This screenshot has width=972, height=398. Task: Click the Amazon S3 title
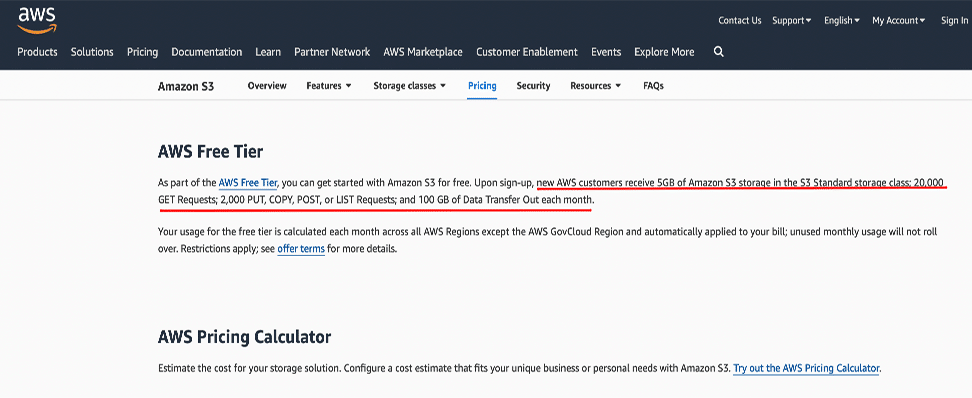186,86
